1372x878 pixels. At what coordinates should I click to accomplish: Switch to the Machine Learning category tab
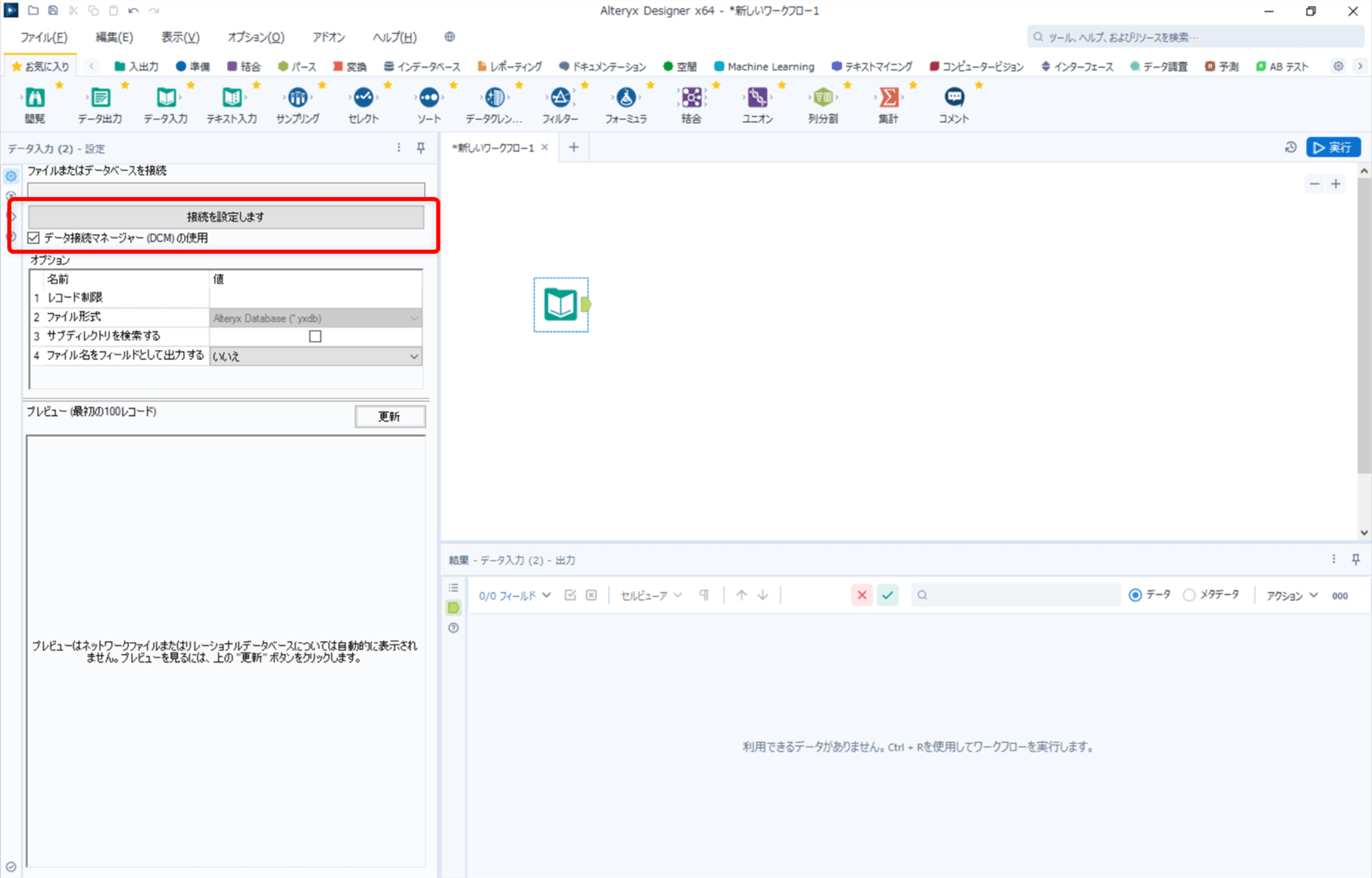(764, 67)
